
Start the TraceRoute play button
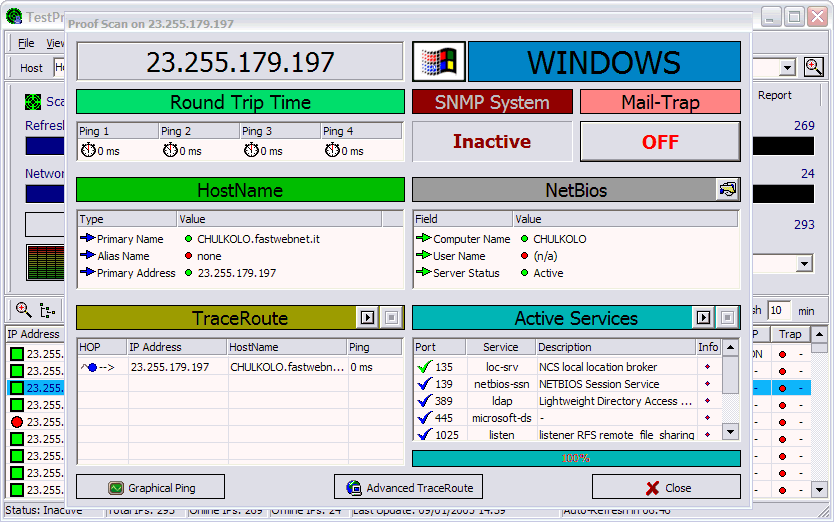tap(368, 318)
